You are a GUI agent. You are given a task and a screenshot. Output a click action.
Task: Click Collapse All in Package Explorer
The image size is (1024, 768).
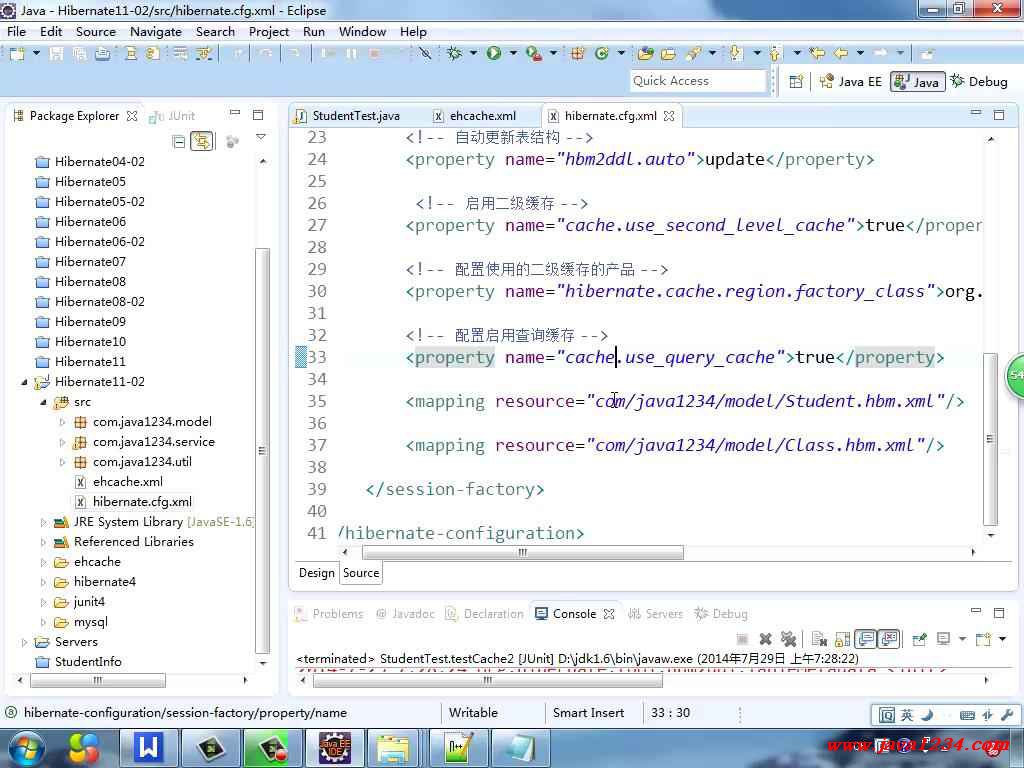(x=178, y=142)
